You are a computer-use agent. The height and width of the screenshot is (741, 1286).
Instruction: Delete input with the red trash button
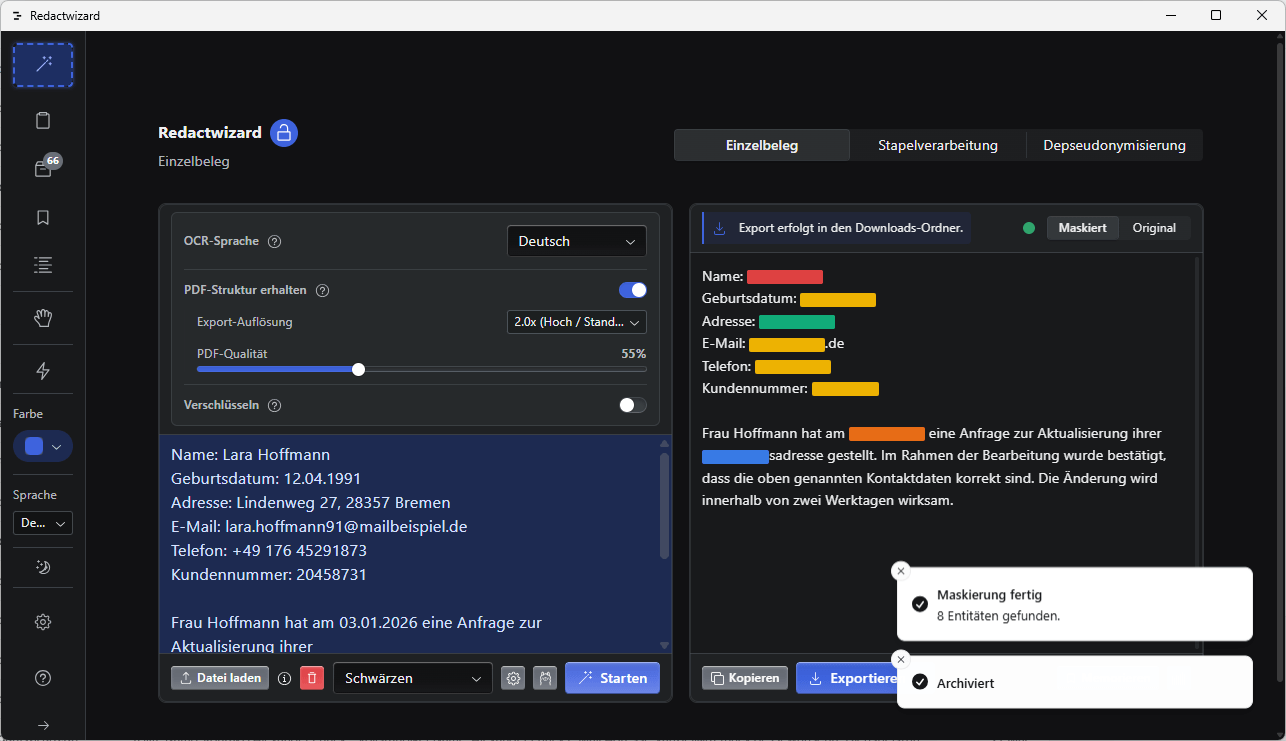(312, 678)
